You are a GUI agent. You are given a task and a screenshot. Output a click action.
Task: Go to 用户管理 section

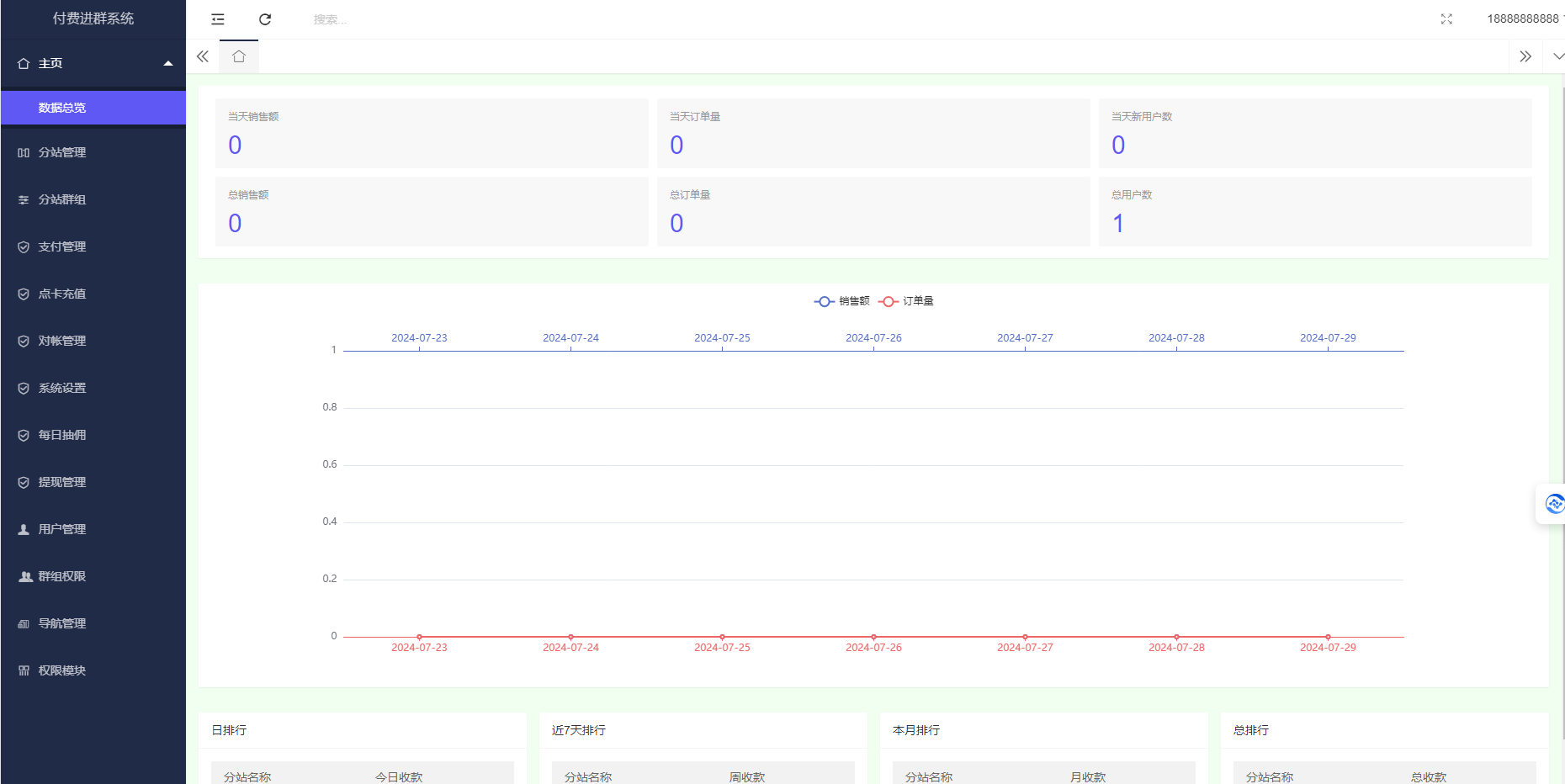click(62, 529)
